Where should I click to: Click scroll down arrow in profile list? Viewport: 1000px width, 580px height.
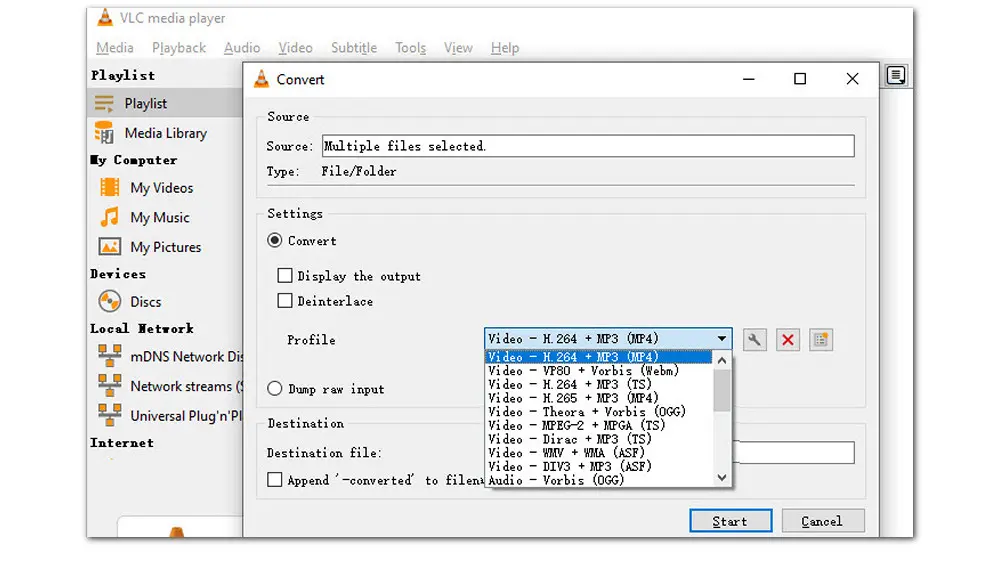pyautogui.click(x=722, y=477)
